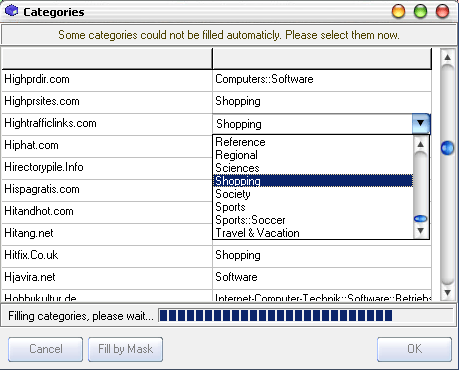
Task: Select the Hjavira.net row
Action: coord(107,278)
